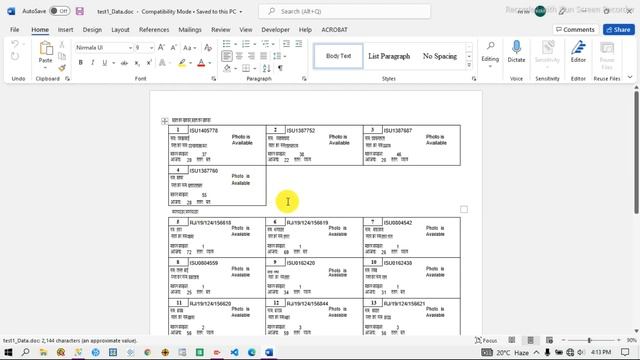Decrease font size with shrink icon
Screen dimensions: 640x360
coord(173,48)
